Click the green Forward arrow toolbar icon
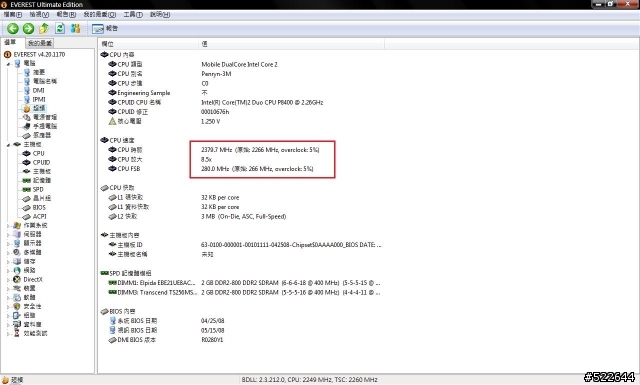The width and height of the screenshot is (640, 385). (28, 28)
